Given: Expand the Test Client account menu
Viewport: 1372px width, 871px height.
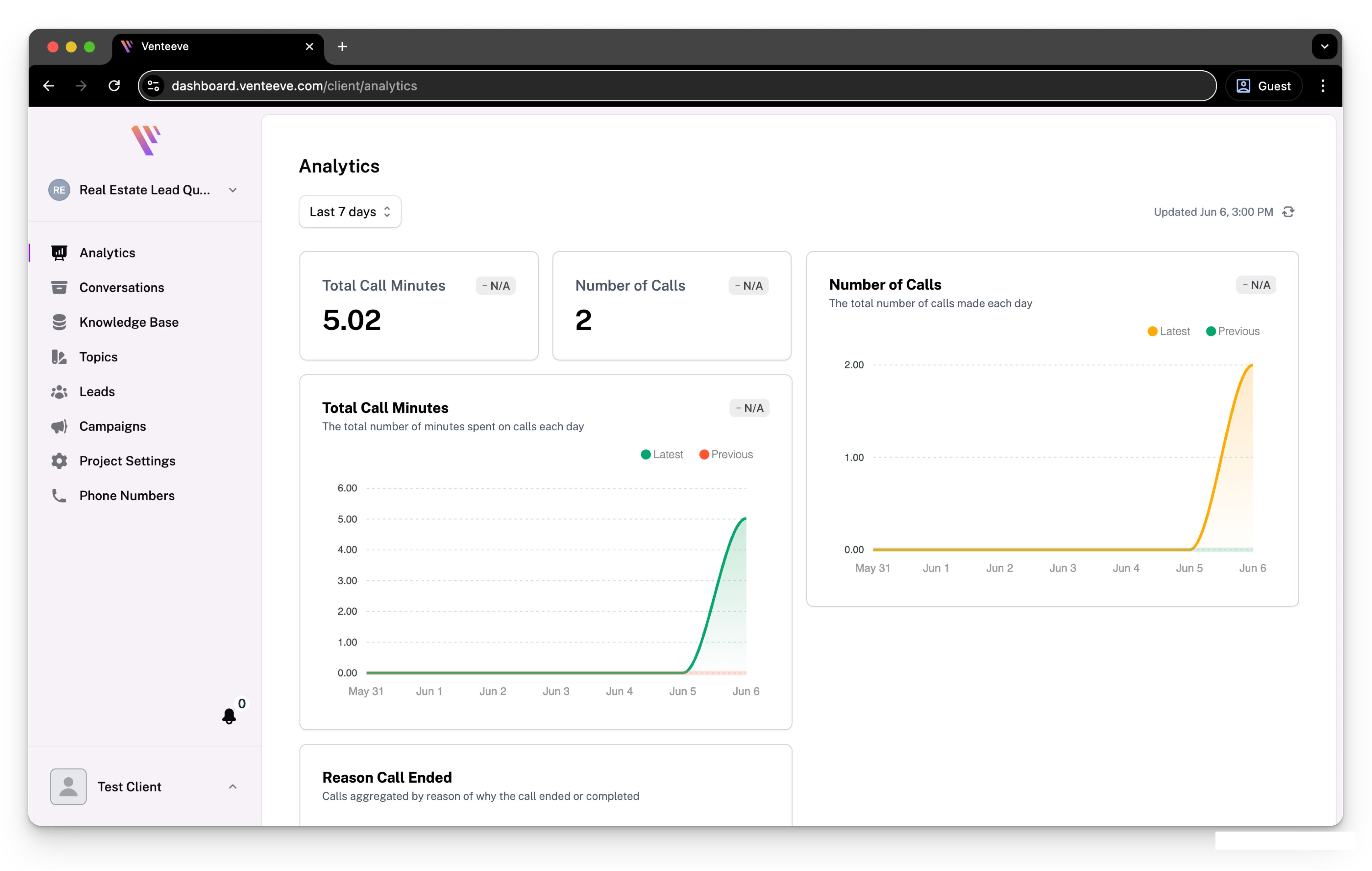Looking at the screenshot, I should (x=233, y=787).
